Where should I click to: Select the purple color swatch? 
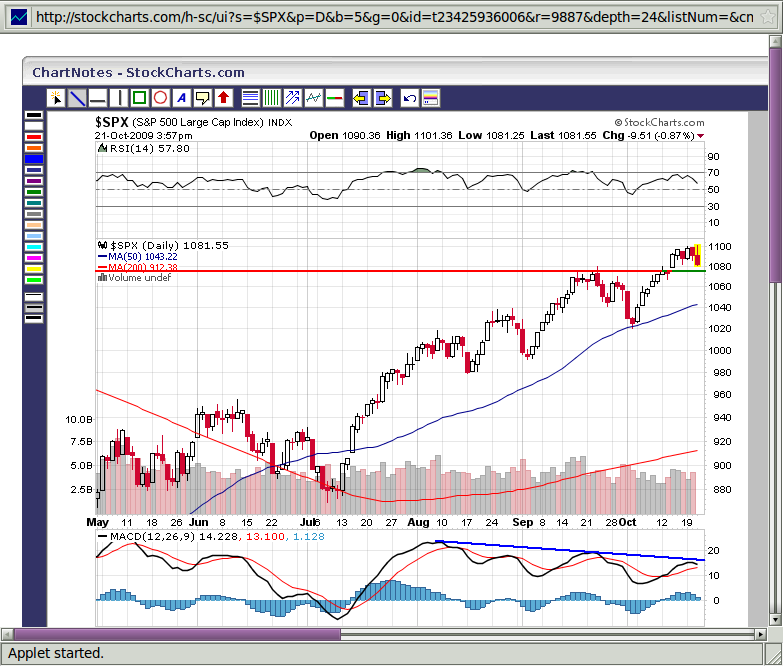click(x=34, y=181)
